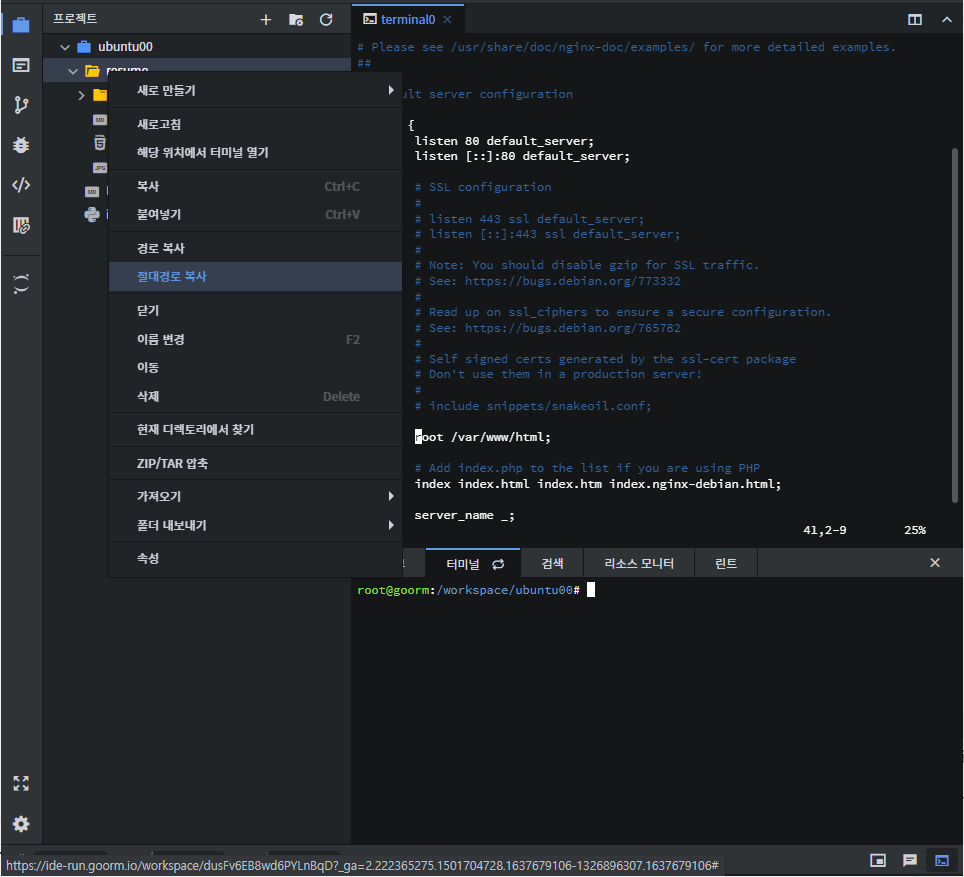Close the bottom panel with X

(x=935, y=563)
